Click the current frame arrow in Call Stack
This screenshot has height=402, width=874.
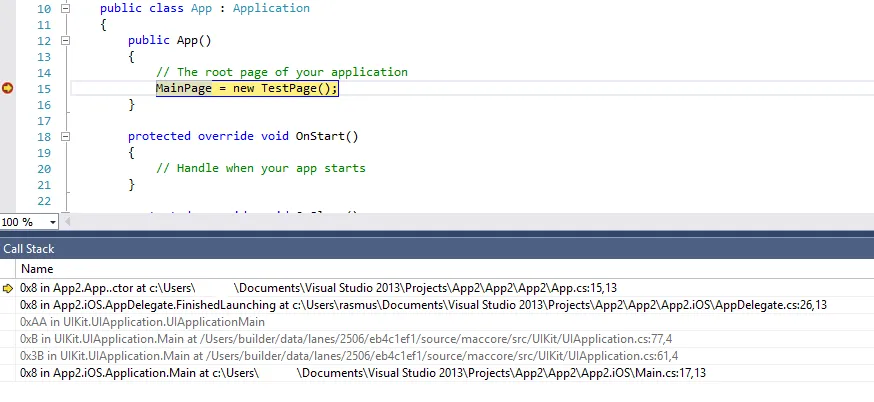[8, 288]
